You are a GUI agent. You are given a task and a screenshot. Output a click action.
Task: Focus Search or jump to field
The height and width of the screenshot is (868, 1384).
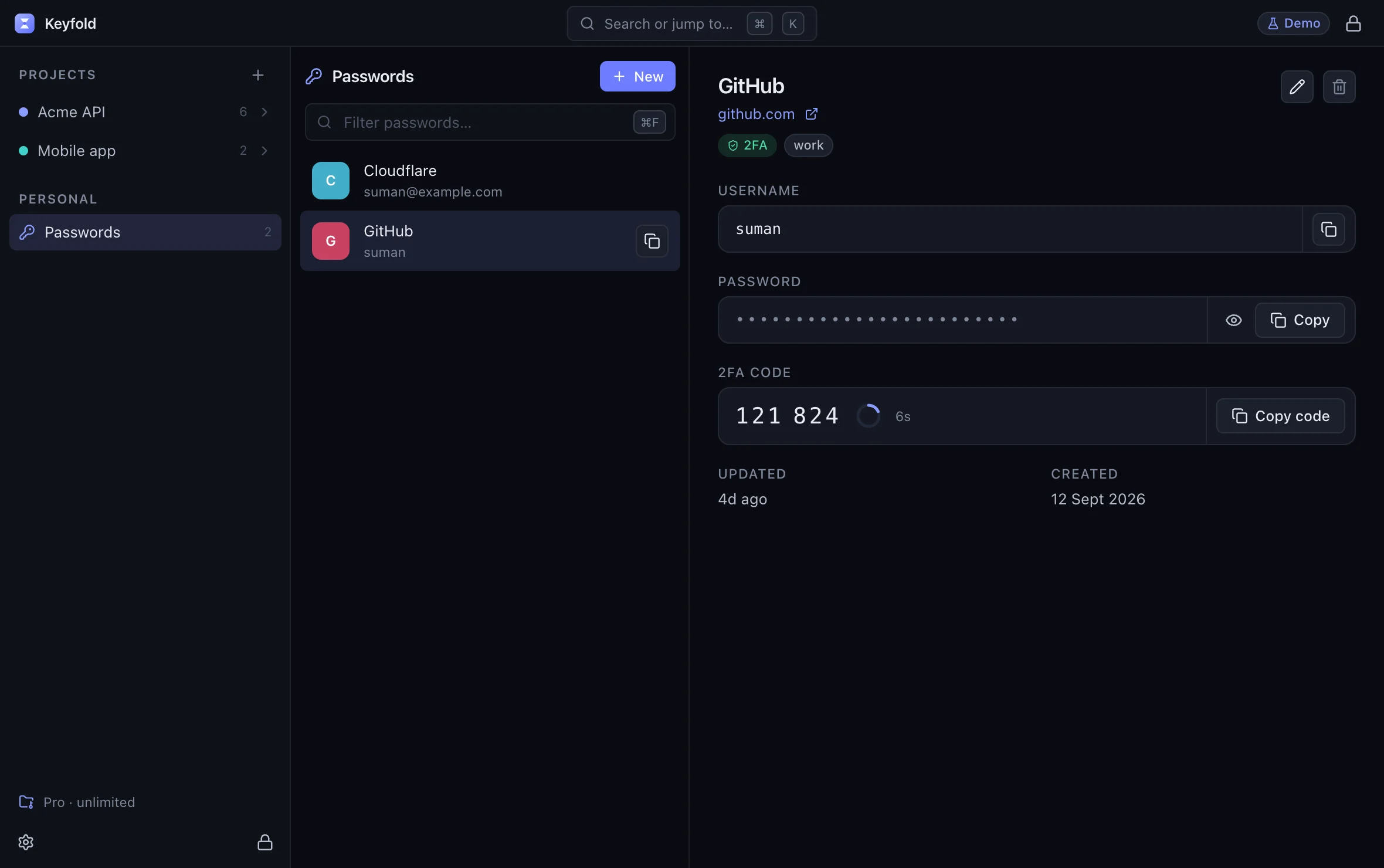pos(691,23)
